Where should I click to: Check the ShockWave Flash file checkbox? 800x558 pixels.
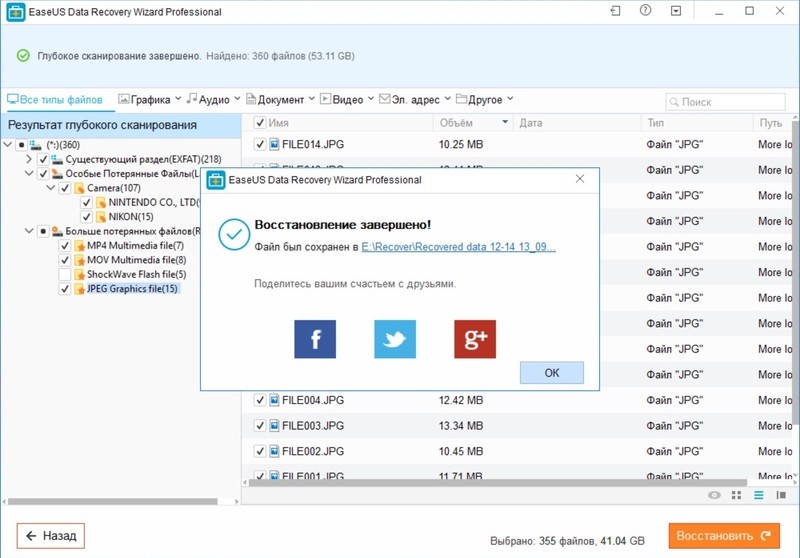[x=65, y=274]
